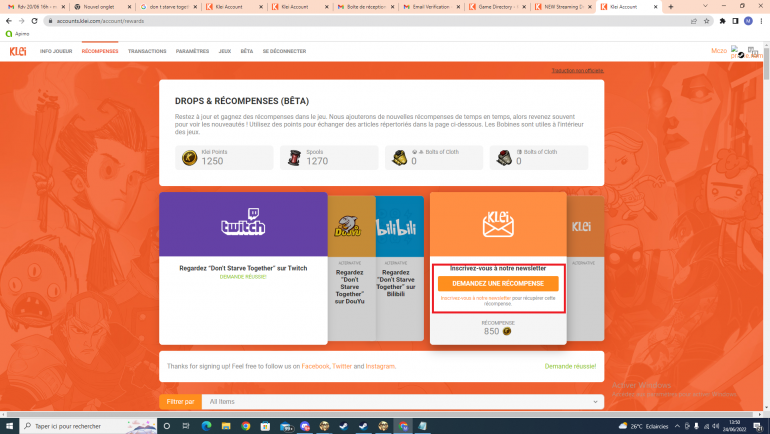
Task: Click the browser forward arrow
Action: [x=21, y=21]
